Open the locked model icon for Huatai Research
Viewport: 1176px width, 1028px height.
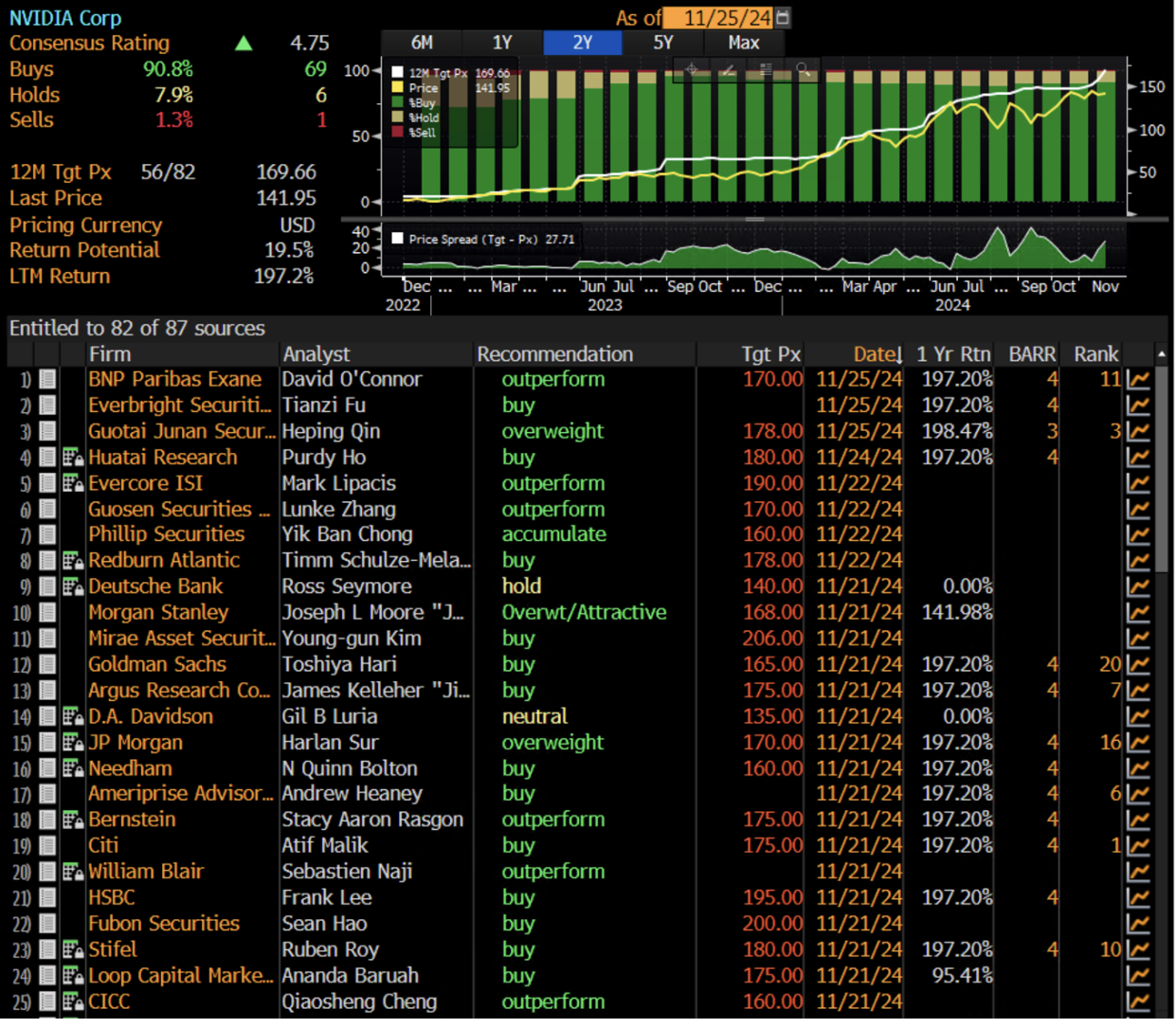tap(73, 458)
